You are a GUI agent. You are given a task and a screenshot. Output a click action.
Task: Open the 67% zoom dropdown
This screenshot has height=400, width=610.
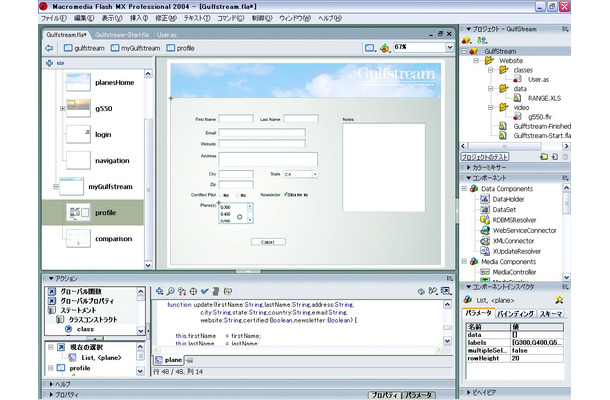[x=450, y=47]
